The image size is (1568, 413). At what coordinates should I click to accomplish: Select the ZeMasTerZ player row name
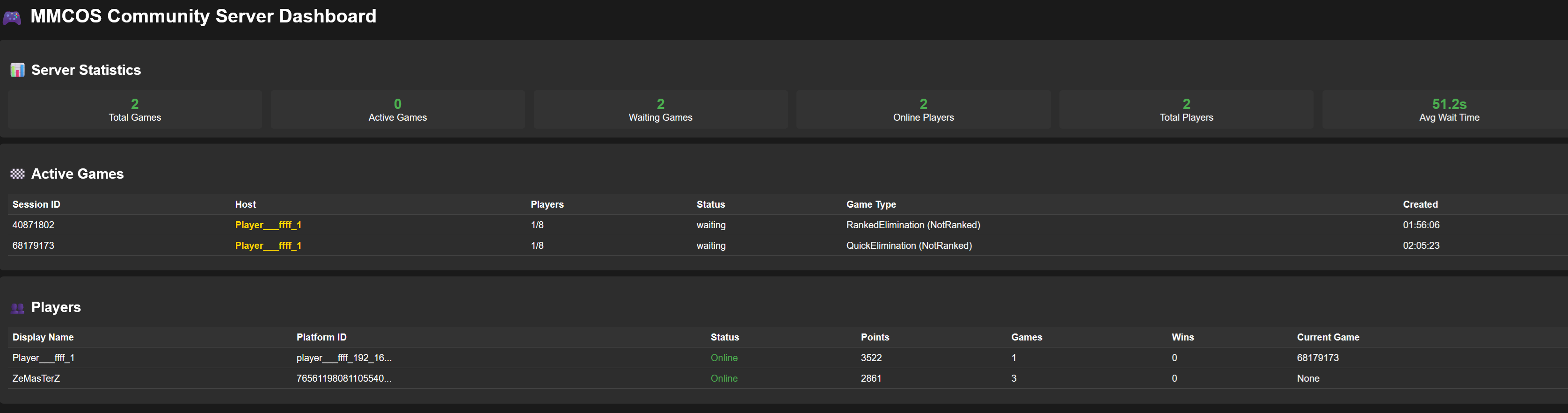point(36,378)
